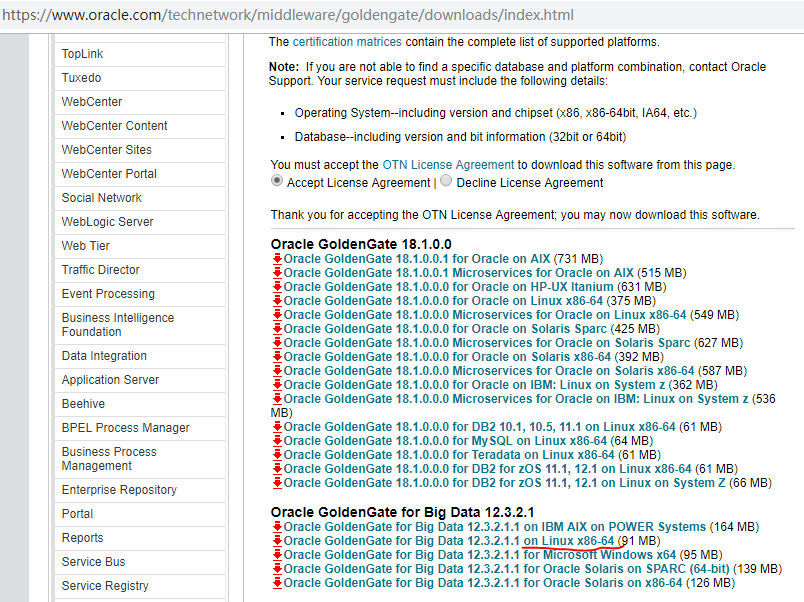The width and height of the screenshot is (804, 602).
Task: Click download icon for Microservices on Solaris Sparc (627 MB)
Action: [x=277, y=343]
